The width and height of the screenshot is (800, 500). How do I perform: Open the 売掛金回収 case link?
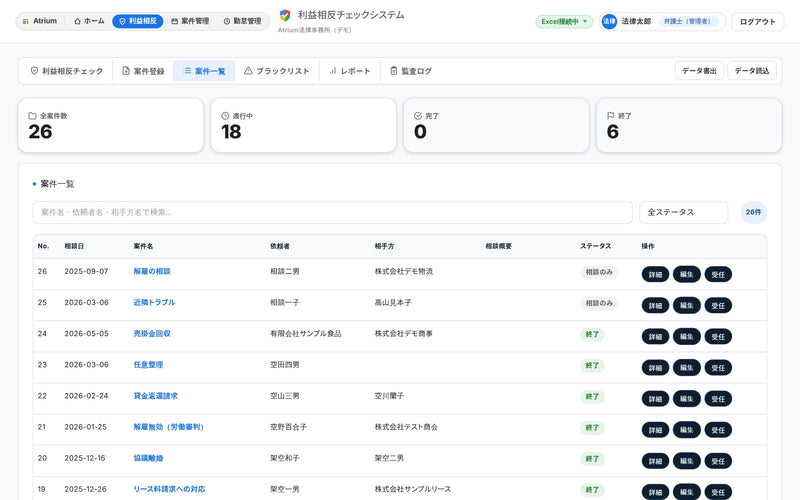pyautogui.click(x=152, y=334)
